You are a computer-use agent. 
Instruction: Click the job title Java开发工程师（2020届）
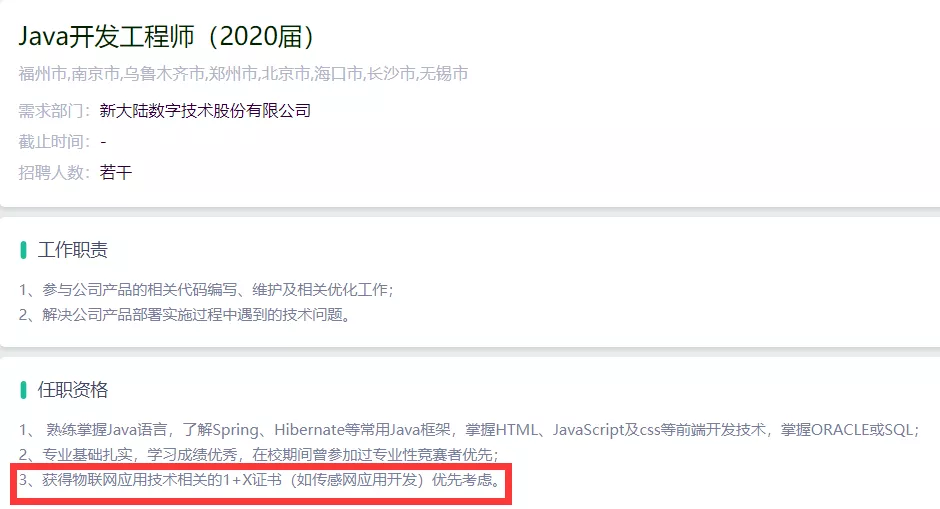[167, 37]
